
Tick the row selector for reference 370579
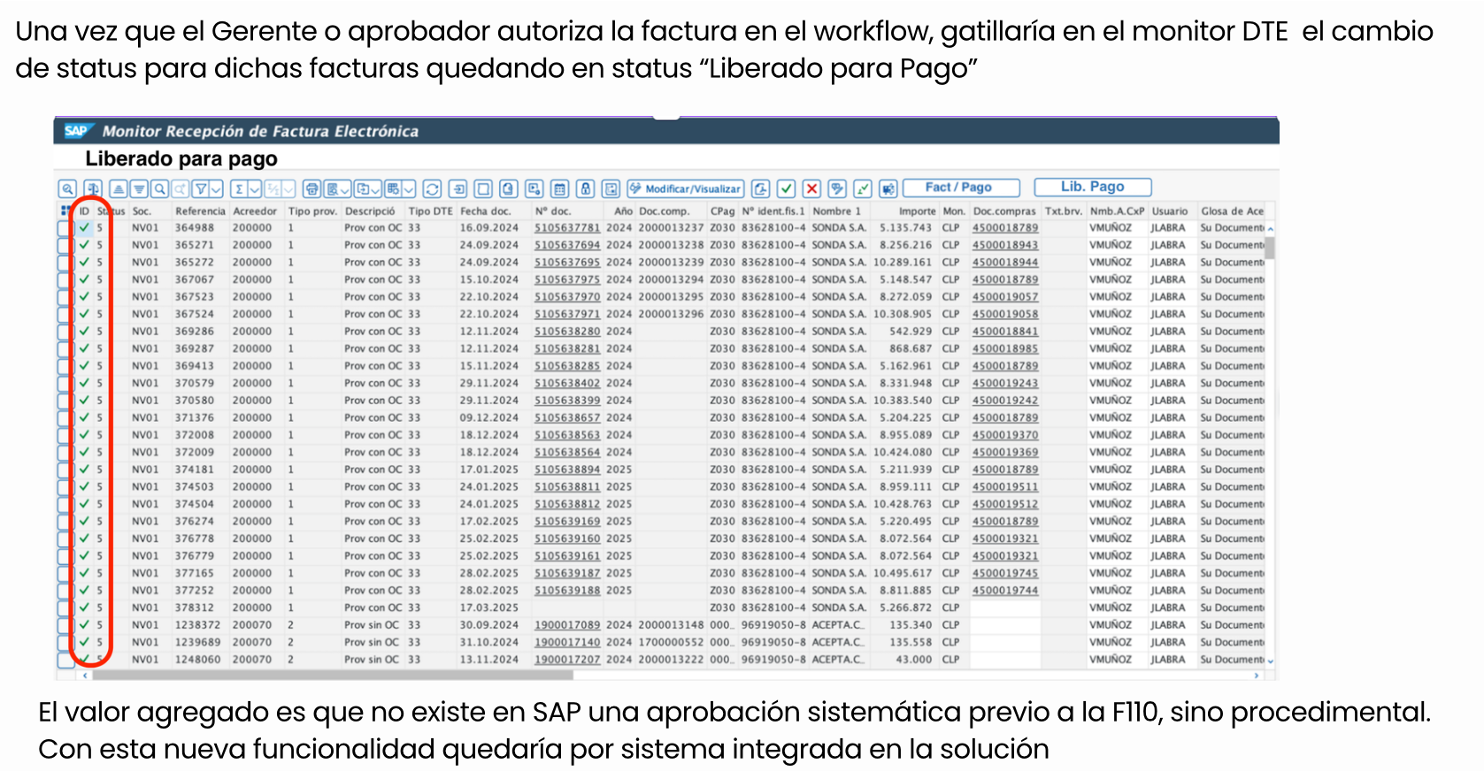click(66, 383)
